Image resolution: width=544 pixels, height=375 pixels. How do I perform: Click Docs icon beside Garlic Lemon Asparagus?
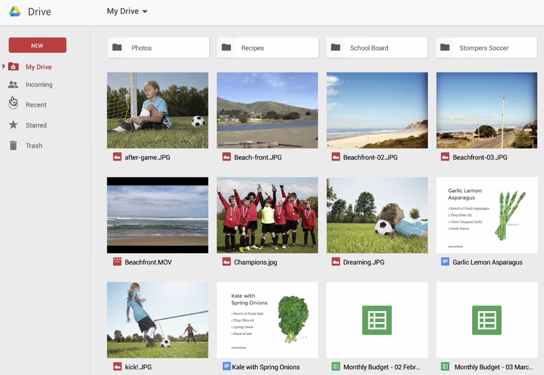tap(445, 262)
